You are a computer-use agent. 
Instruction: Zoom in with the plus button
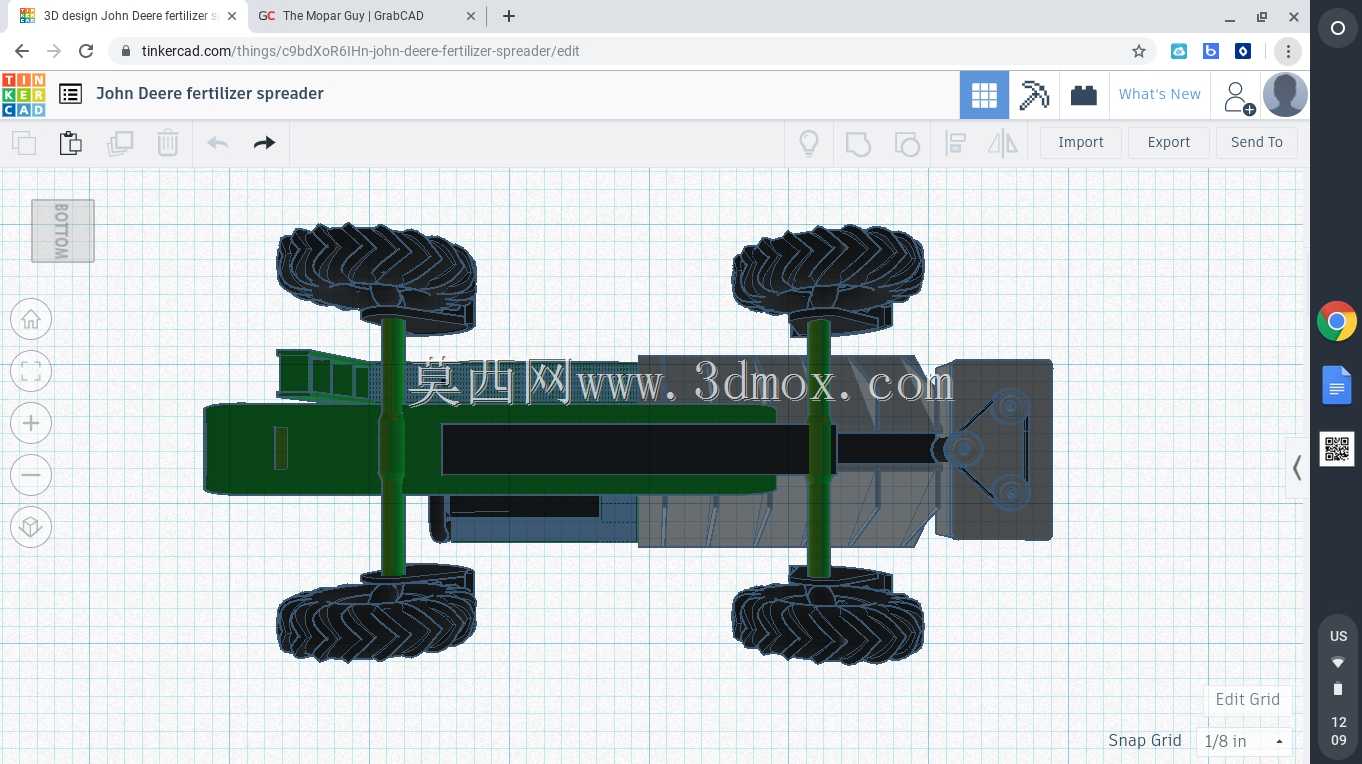31,423
